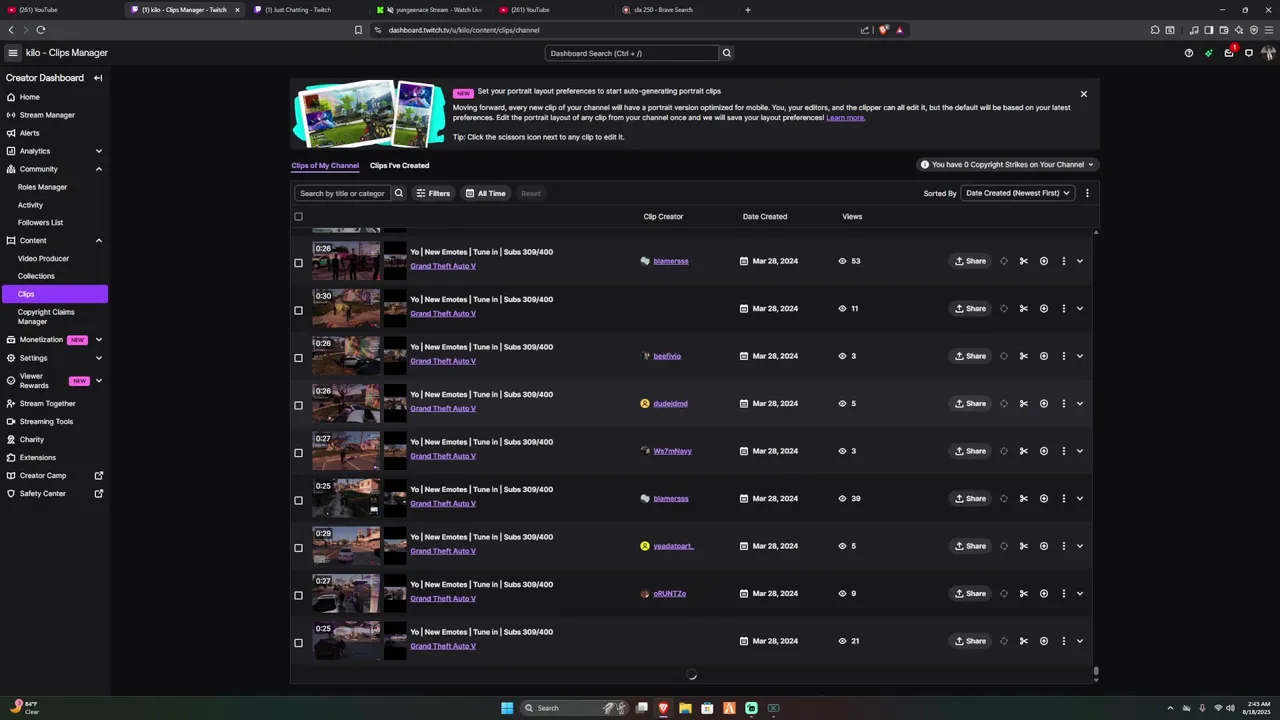Expand the Analytics sidebar section

coord(99,151)
